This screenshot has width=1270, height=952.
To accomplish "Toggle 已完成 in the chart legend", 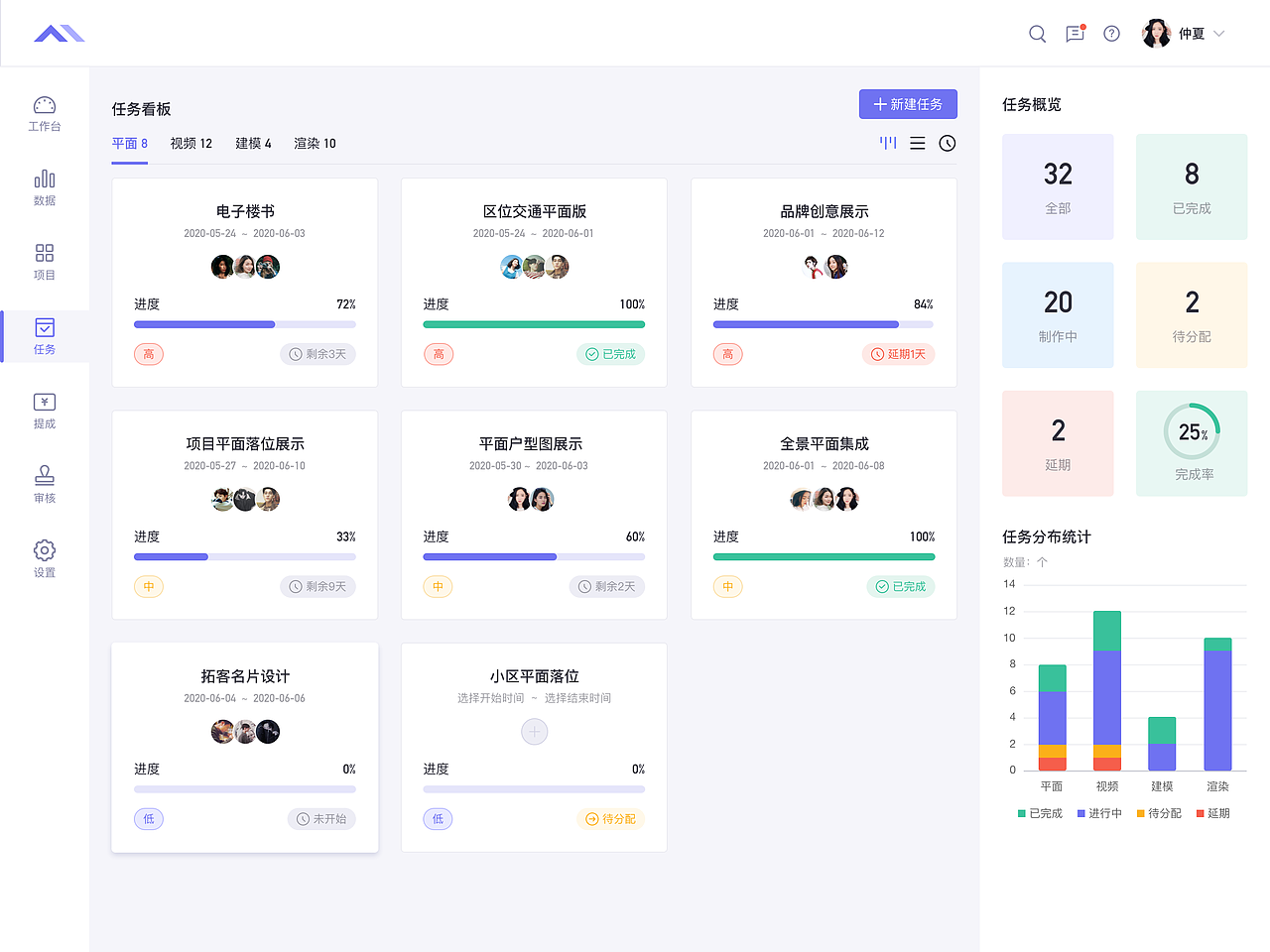I will [x=1039, y=812].
